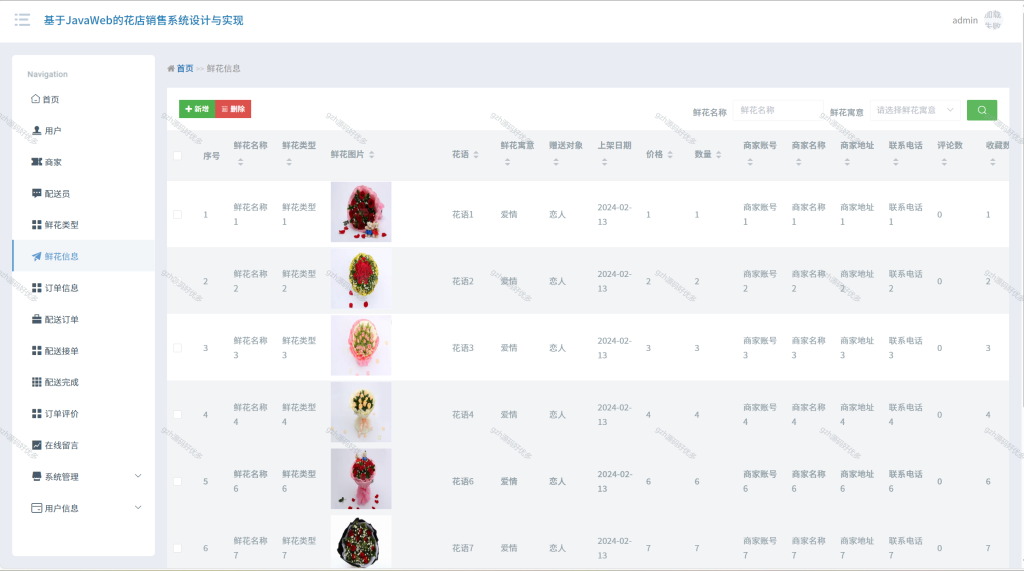Viewport: 1024px width, 571px height.
Task: Sort by 上架日期 column arrows
Action: point(604,162)
